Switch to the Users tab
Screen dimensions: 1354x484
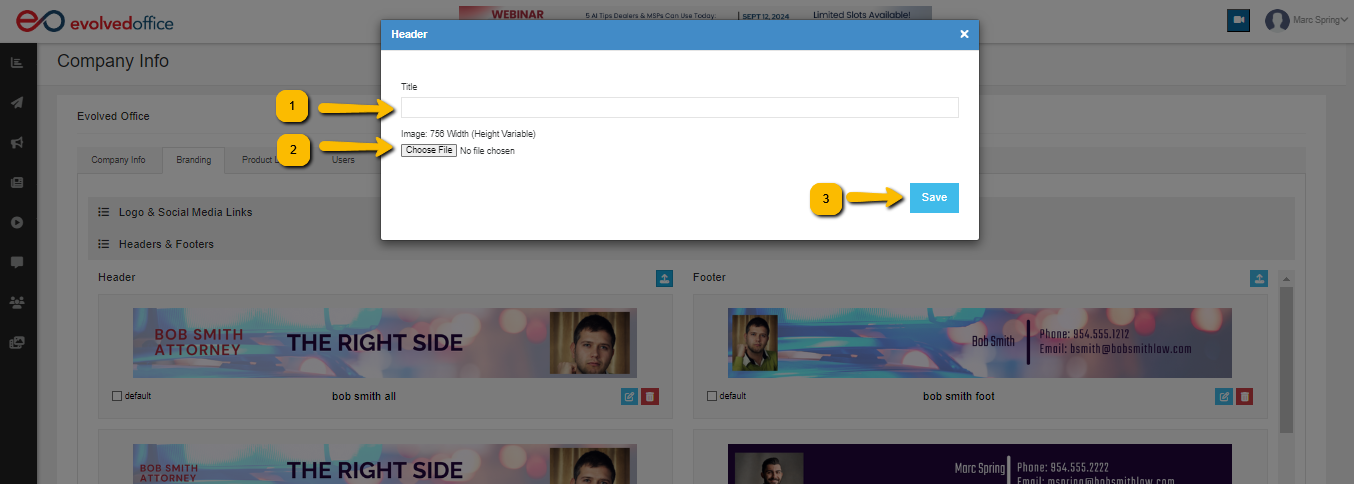tap(343, 160)
